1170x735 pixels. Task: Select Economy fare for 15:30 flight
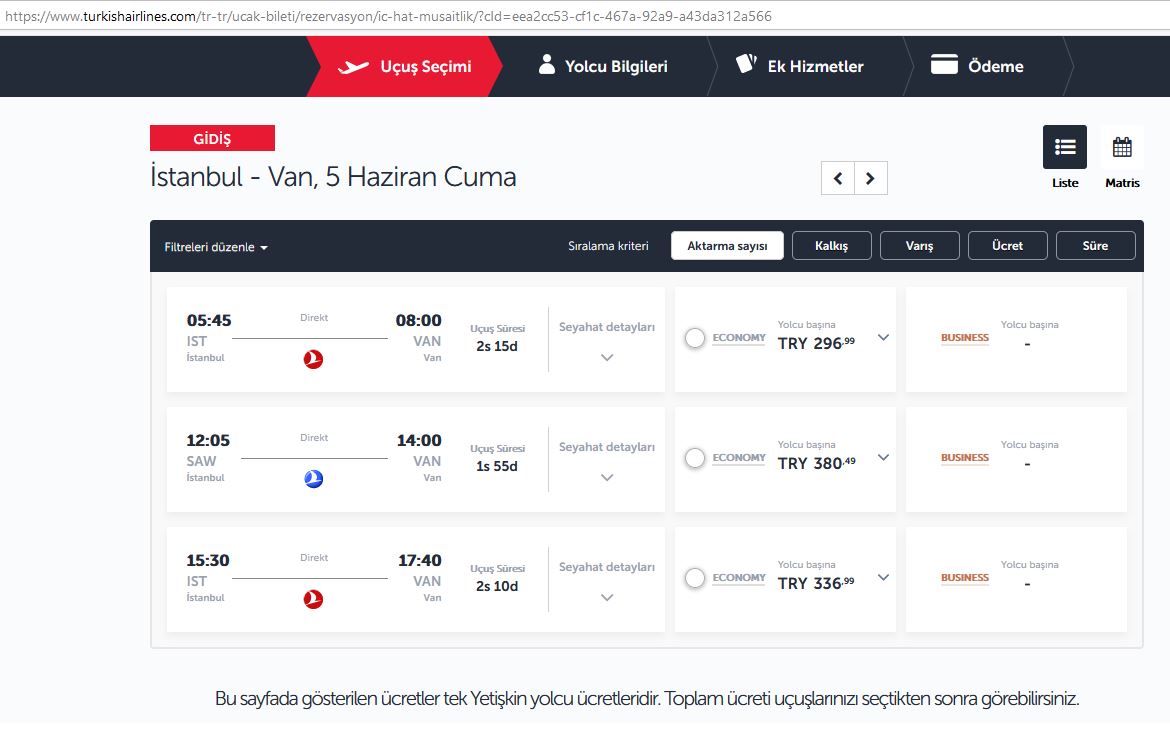click(x=695, y=578)
